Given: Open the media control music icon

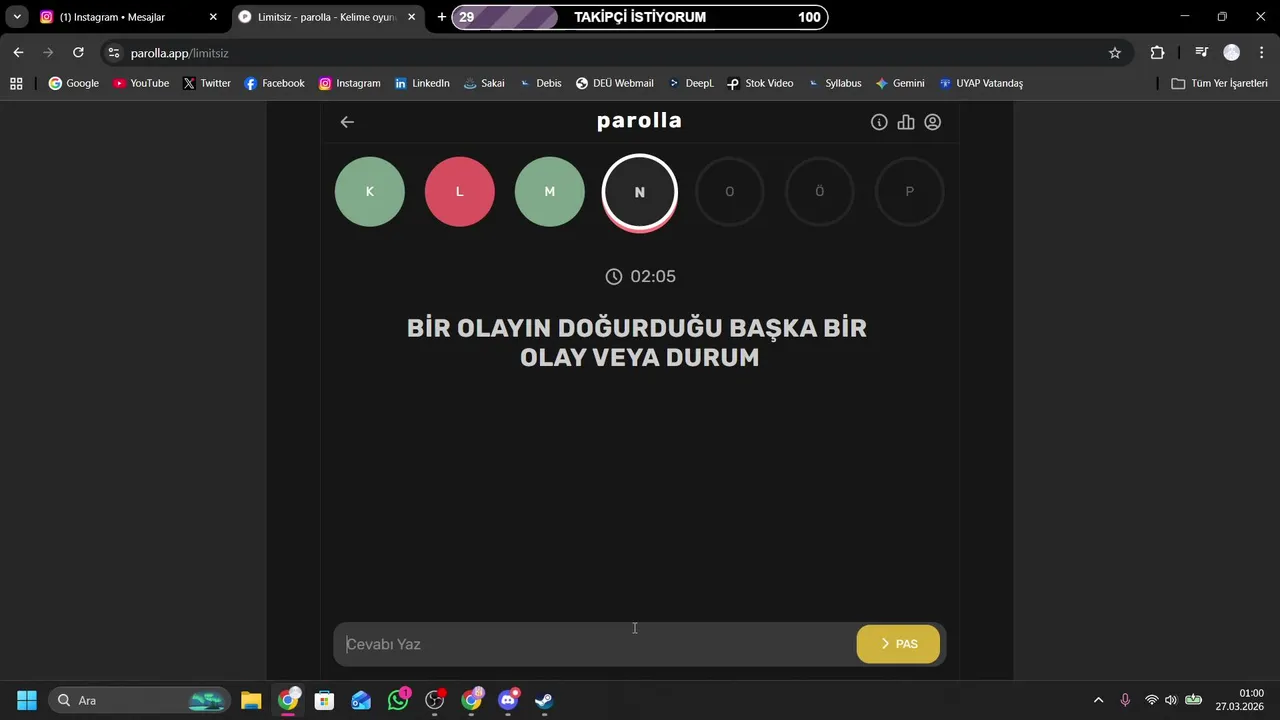Looking at the screenshot, I should pyautogui.click(x=1202, y=53).
